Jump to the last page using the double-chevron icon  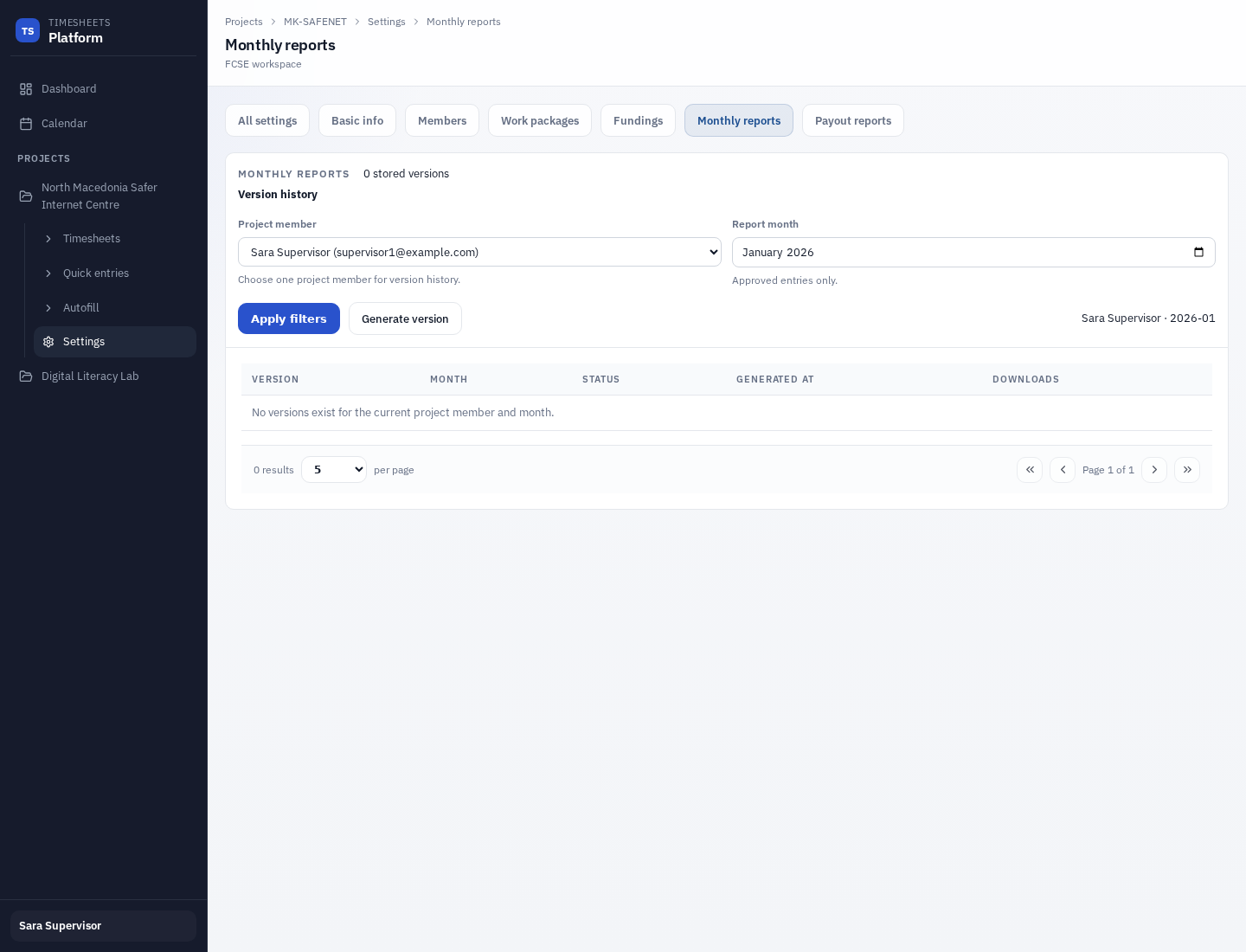[1187, 469]
